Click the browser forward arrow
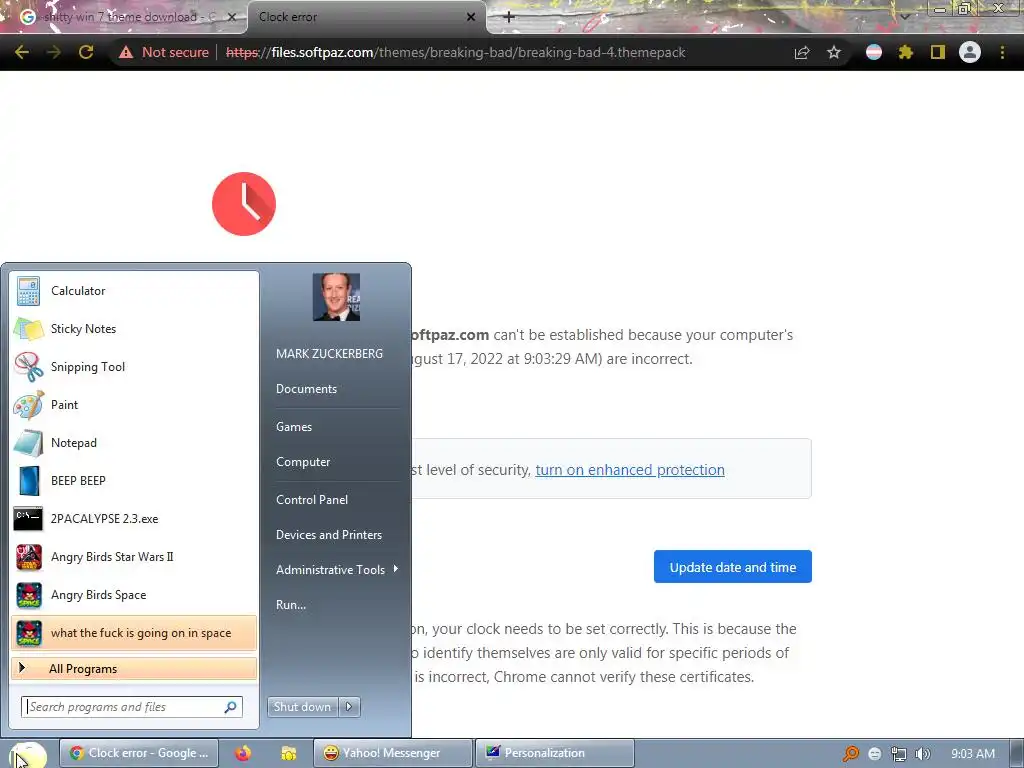 point(54,52)
